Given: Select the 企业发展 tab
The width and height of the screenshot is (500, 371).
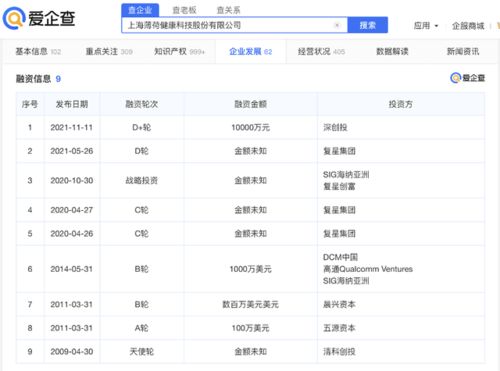Looking at the screenshot, I should click(x=251, y=51).
